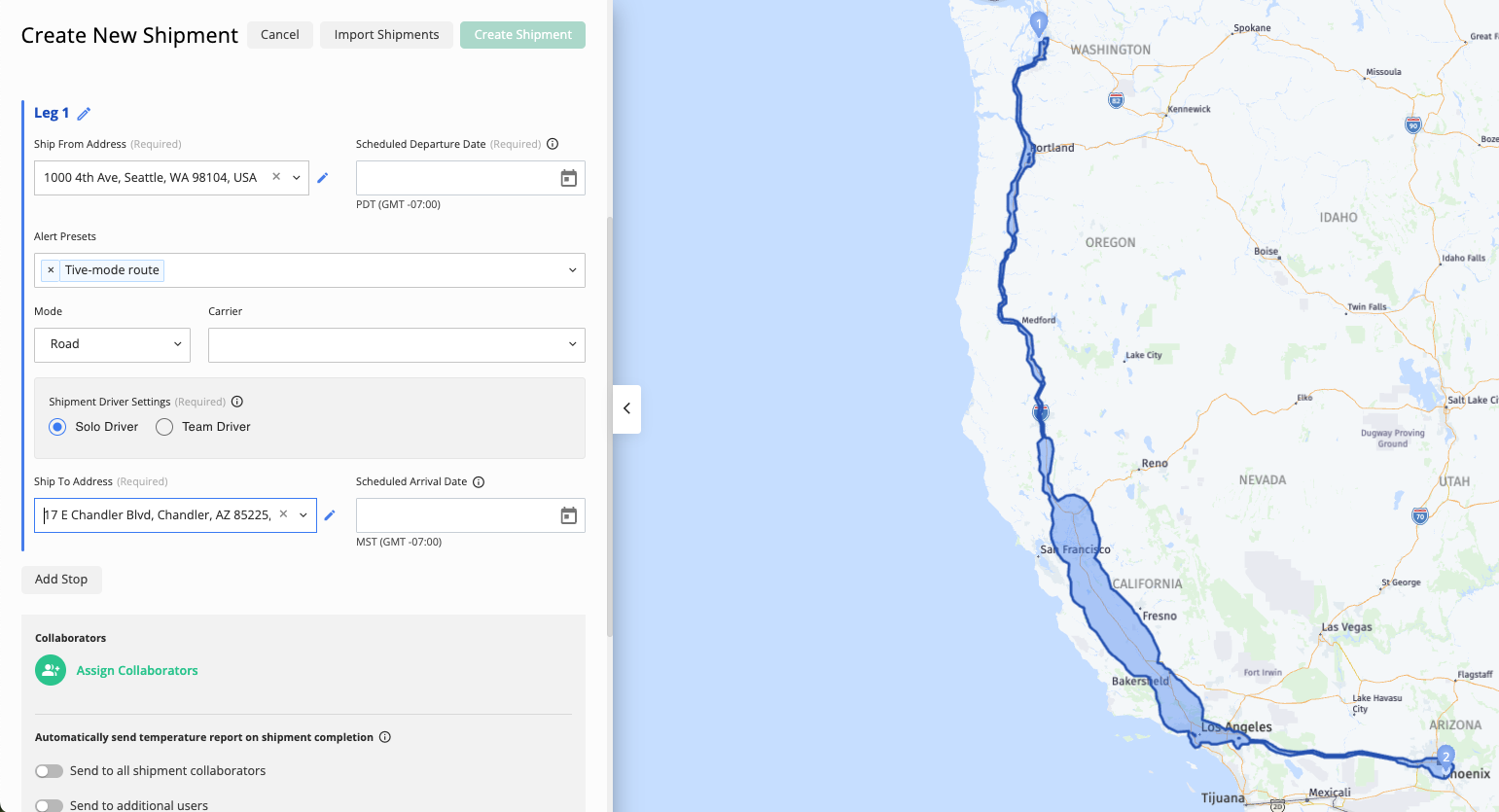The image size is (1499, 812).
Task: Edit the Leg 1 name pencil icon
Action: point(84,114)
